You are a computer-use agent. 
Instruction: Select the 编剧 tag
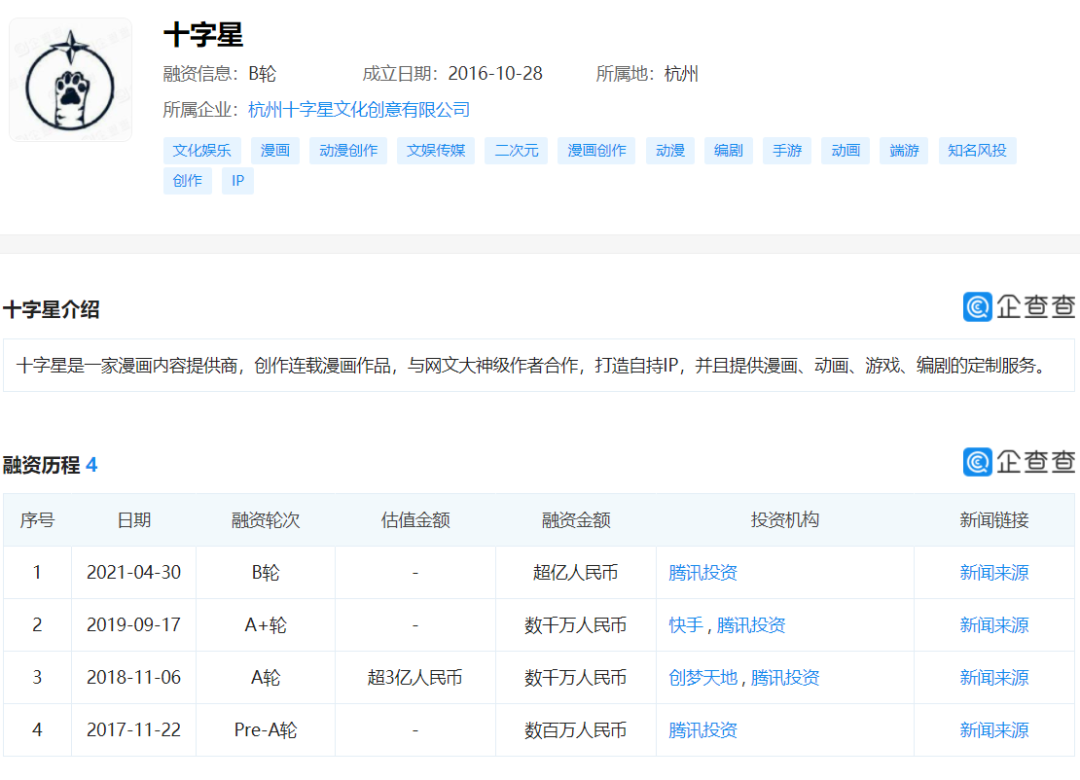(729, 150)
